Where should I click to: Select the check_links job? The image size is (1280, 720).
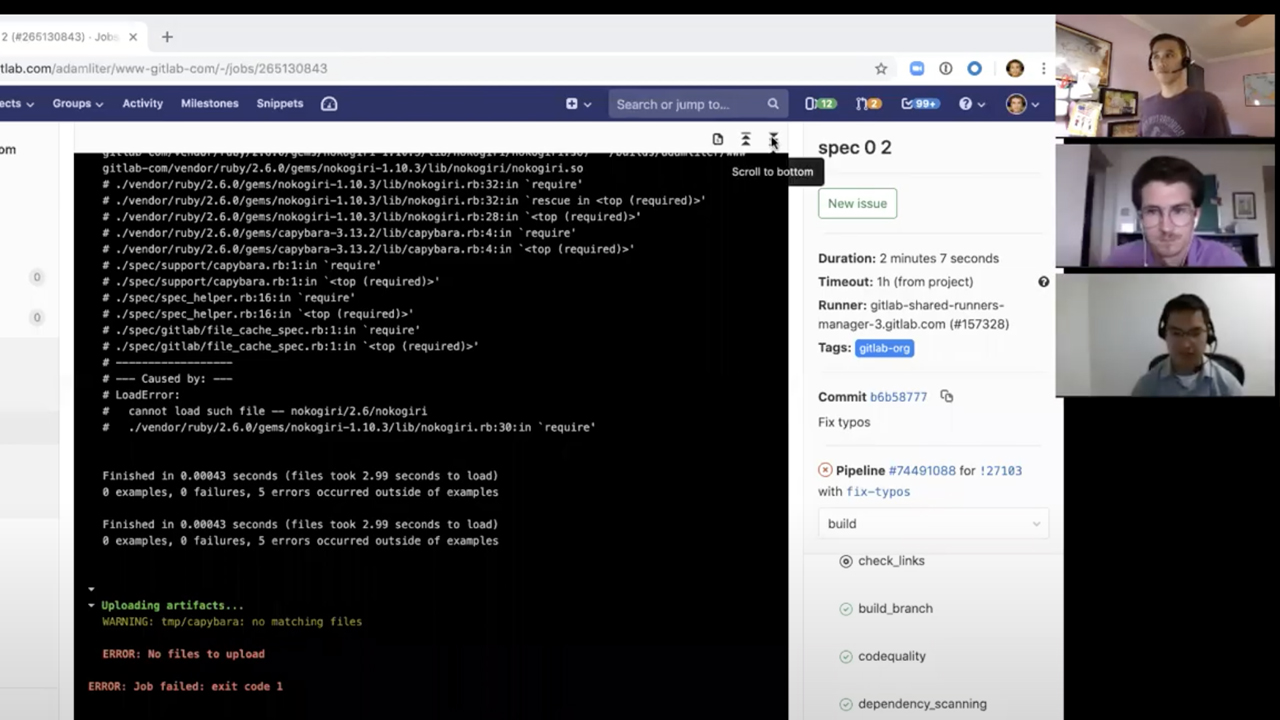point(891,561)
